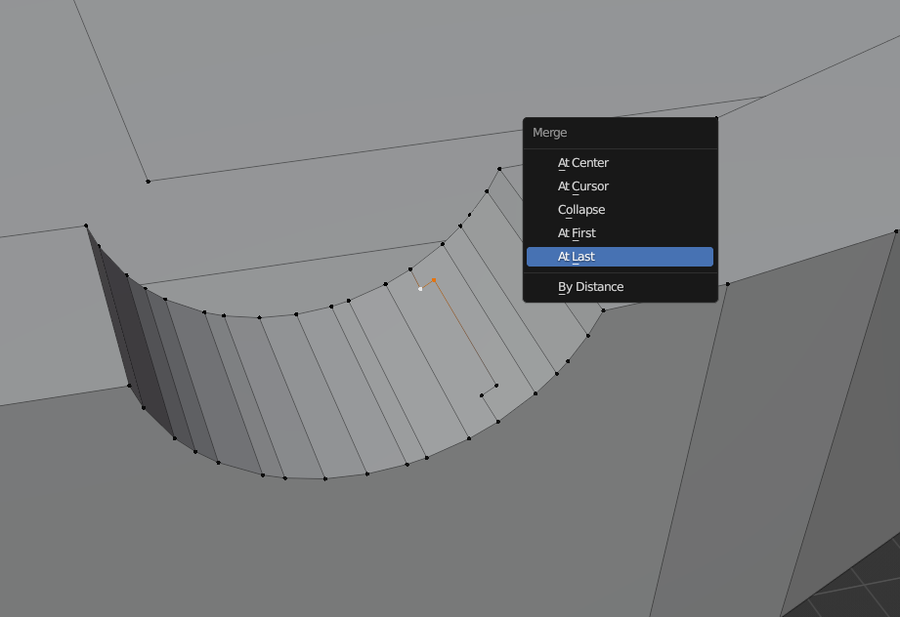Click the dark grid floor in bottom-right corner
The image size is (900, 617).
870,585
